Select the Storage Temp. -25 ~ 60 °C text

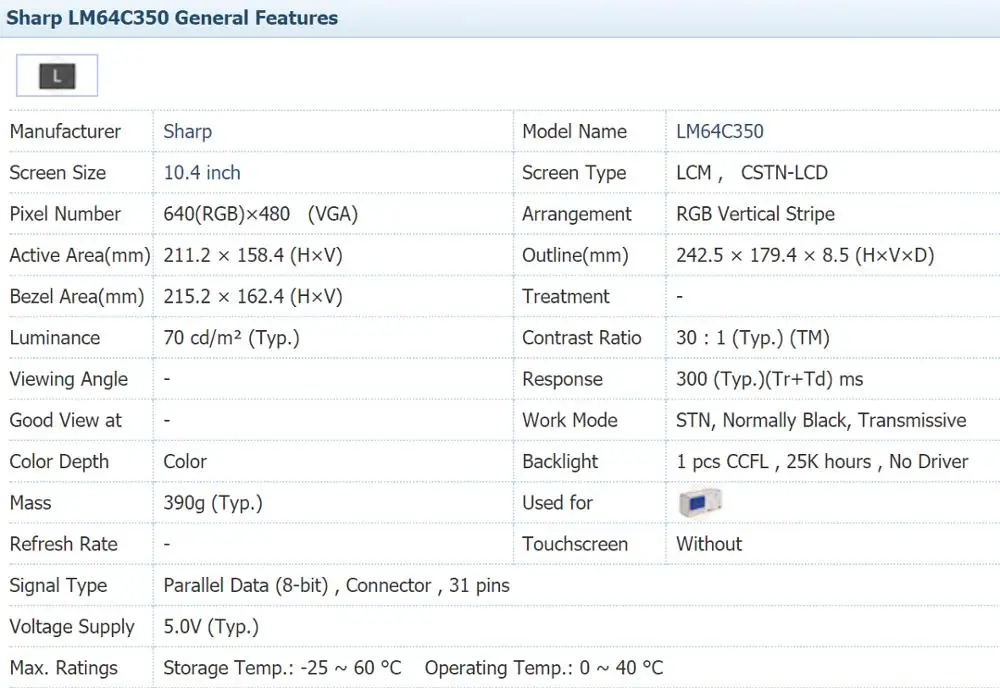[x=283, y=668]
